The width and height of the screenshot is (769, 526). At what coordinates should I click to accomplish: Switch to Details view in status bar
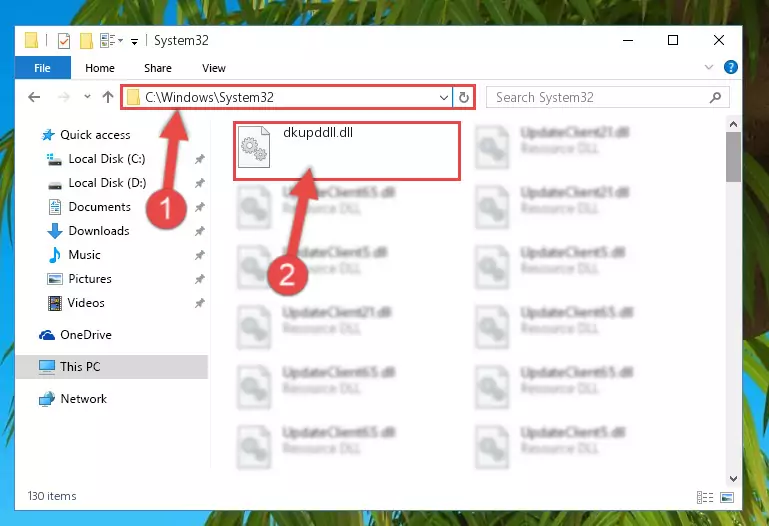coord(705,498)
